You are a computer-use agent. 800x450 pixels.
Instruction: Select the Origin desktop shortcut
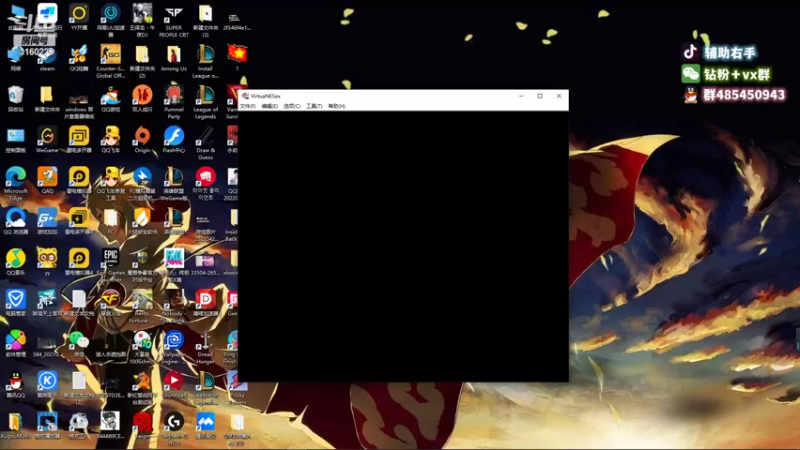pos(142,140)
